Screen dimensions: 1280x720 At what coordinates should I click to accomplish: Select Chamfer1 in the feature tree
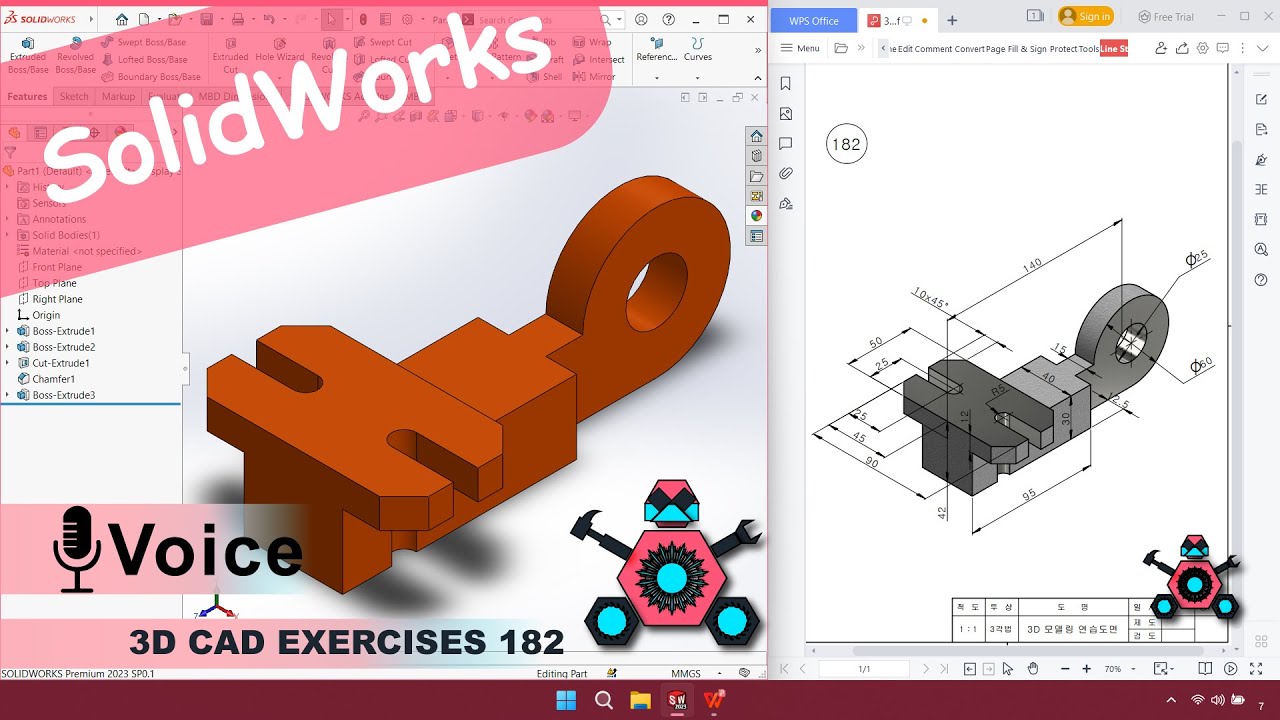(x=46, y=379)
